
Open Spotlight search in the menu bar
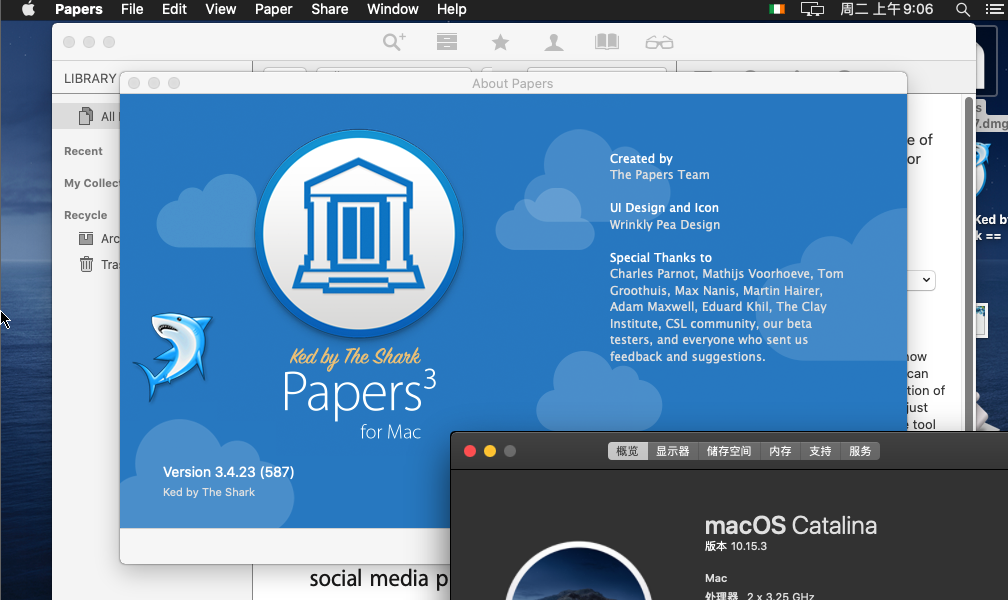pyautogui.click(x=962, y=10)
